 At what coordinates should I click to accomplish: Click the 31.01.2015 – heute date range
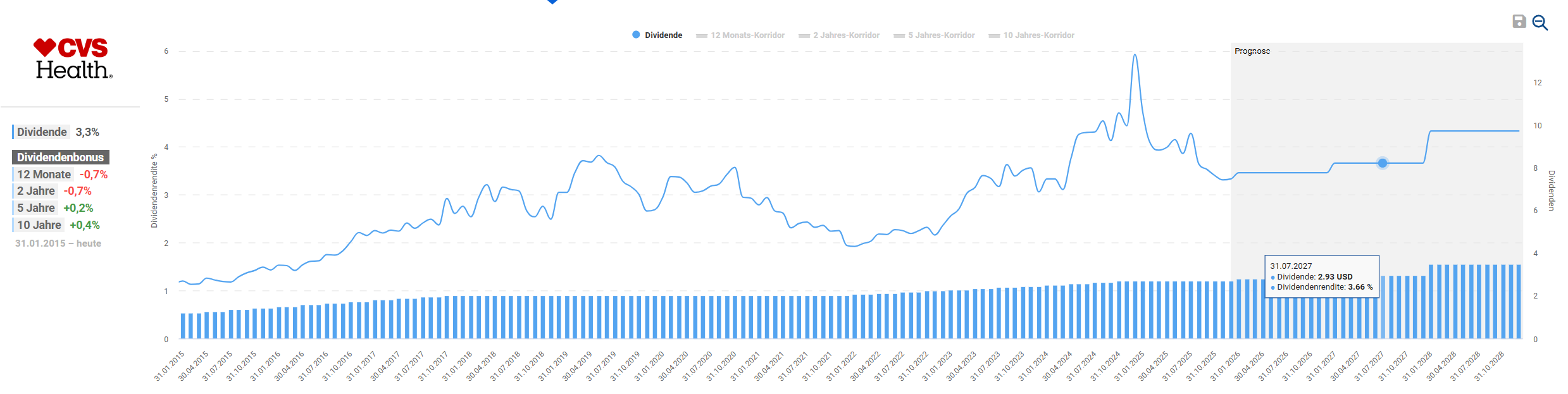[x=58, y=243]
